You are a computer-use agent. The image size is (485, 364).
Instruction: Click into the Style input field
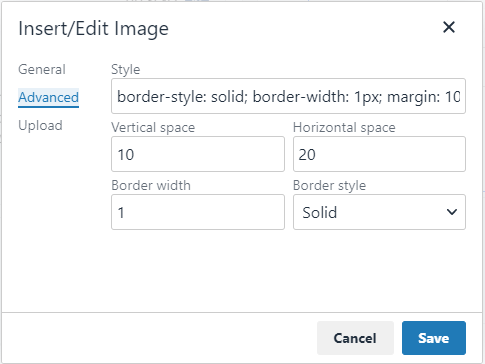[288, 96]
